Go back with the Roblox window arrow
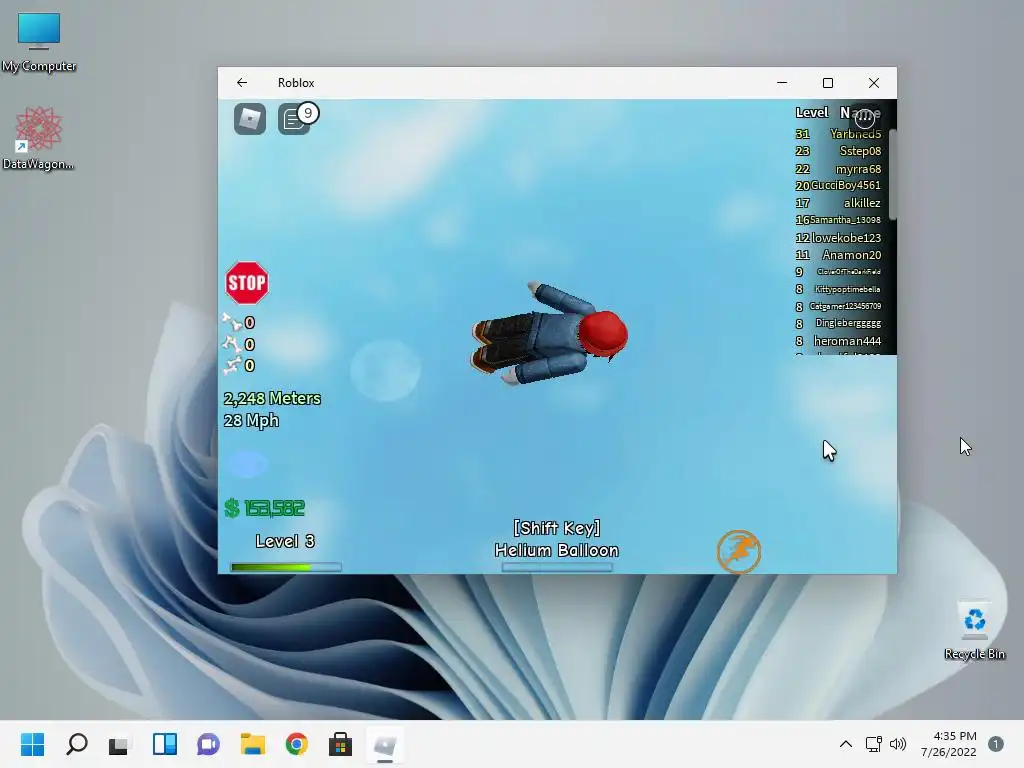This screenshot has height=768, width=1024. click(242, 82)
